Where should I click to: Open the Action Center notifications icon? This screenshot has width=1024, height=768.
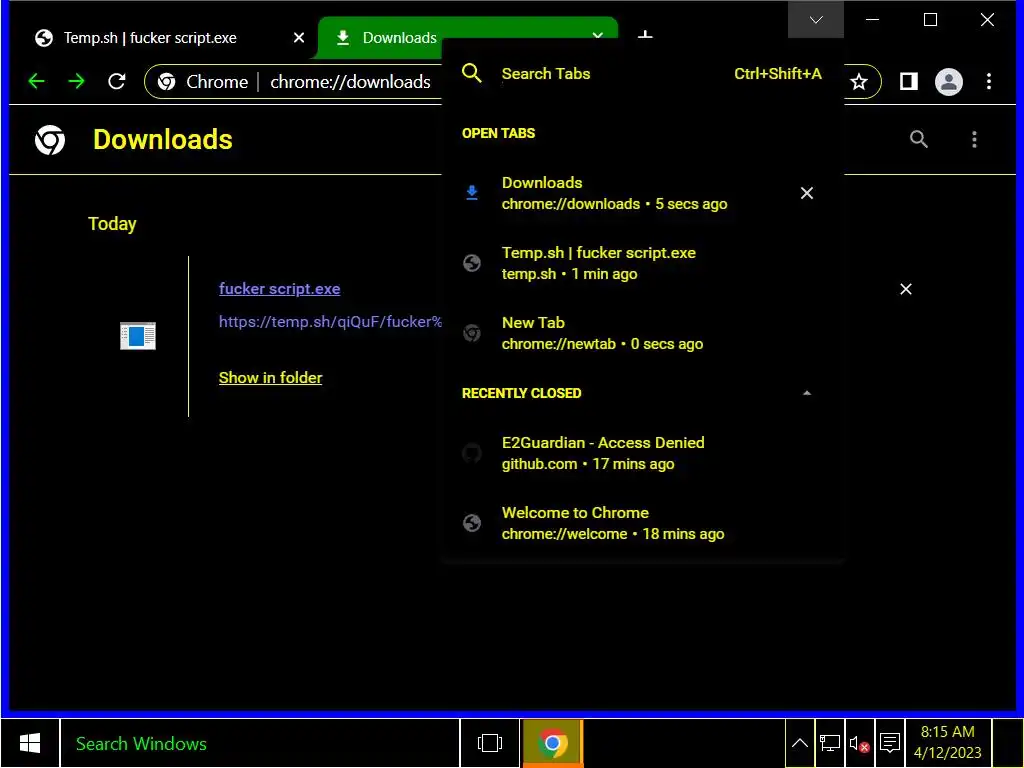pyautogui.click(x=889, y=743)
